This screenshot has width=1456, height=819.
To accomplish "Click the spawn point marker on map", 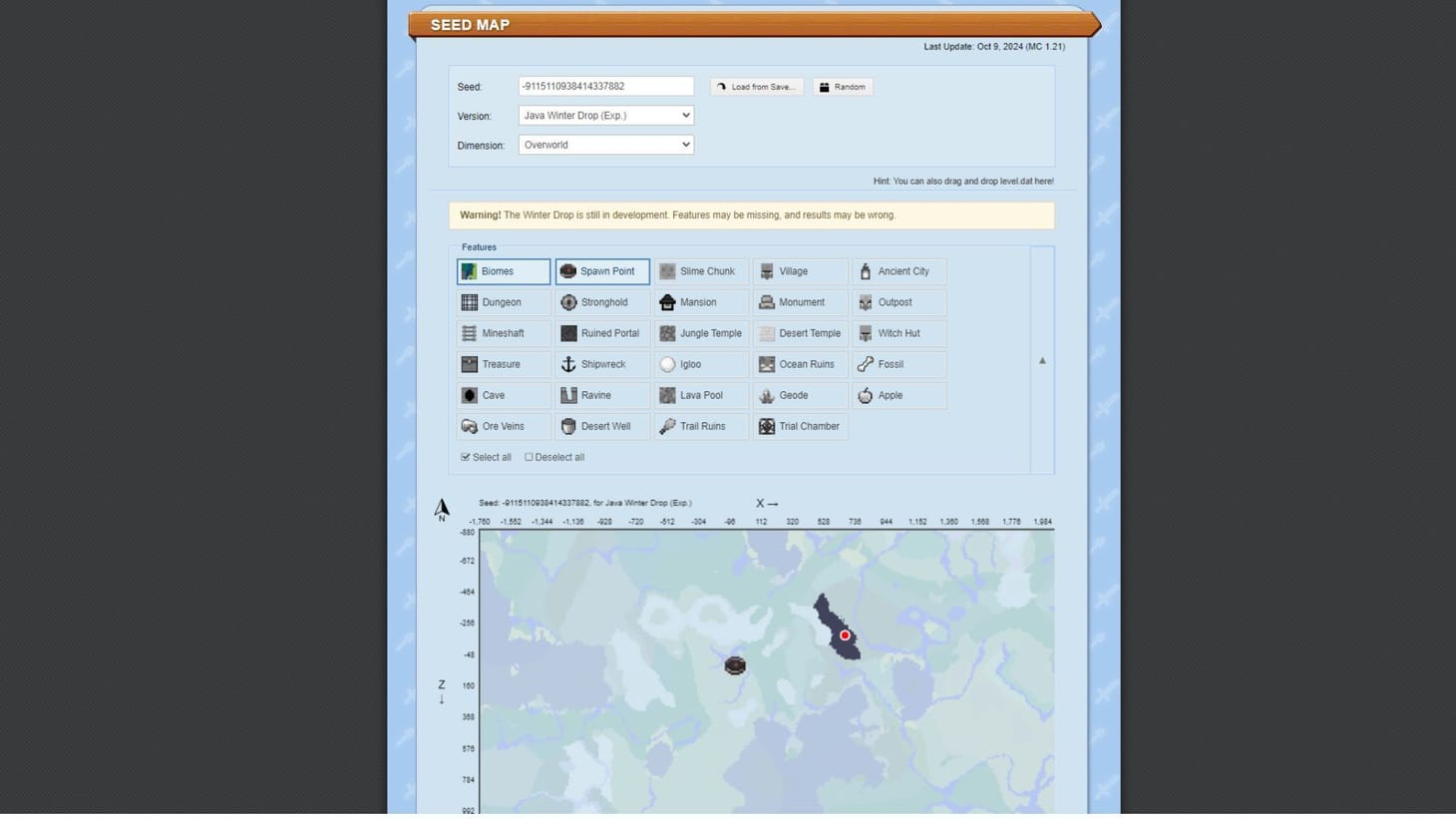I will point(735,665).
